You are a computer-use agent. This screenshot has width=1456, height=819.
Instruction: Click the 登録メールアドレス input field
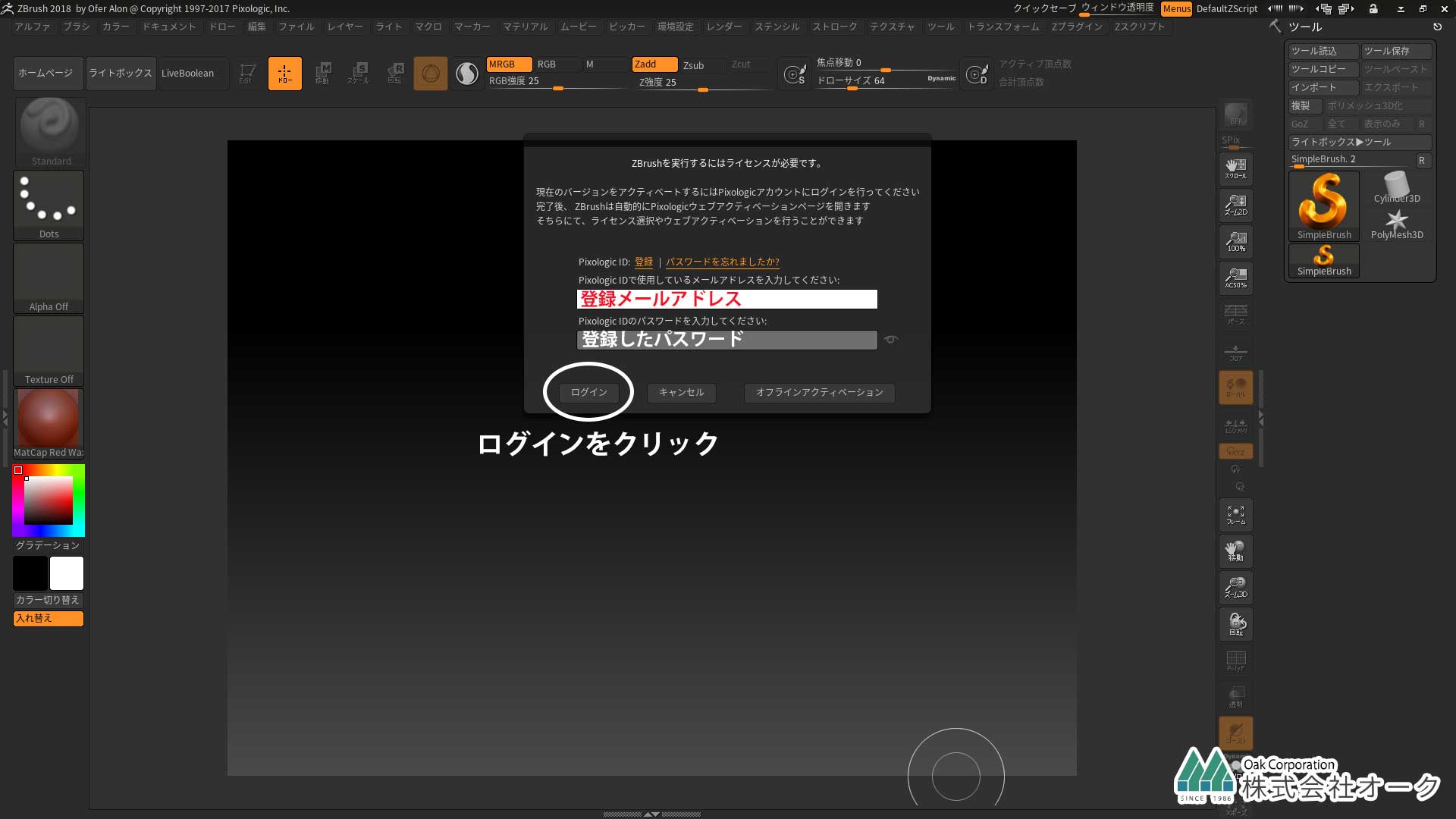click(727, 298)
